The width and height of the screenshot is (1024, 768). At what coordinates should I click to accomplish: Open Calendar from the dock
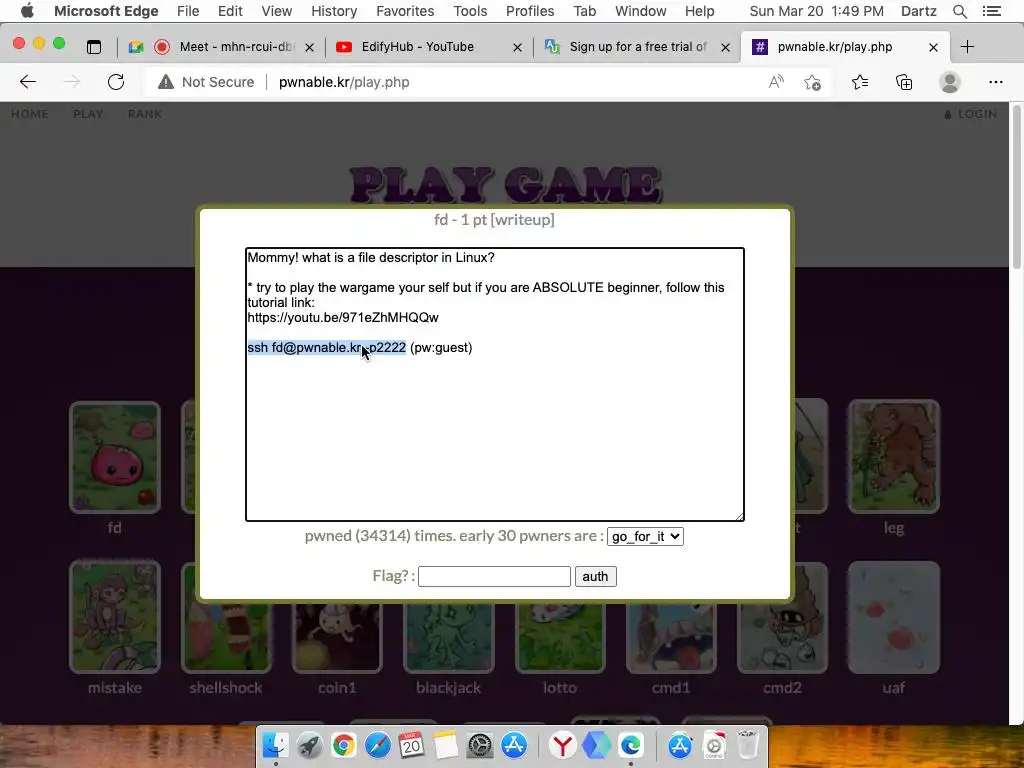pos(411,745)
